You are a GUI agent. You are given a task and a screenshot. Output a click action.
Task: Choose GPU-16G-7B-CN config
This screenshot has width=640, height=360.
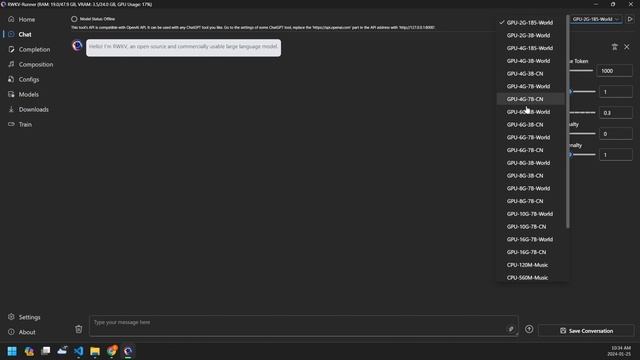[x=530, y=252]
